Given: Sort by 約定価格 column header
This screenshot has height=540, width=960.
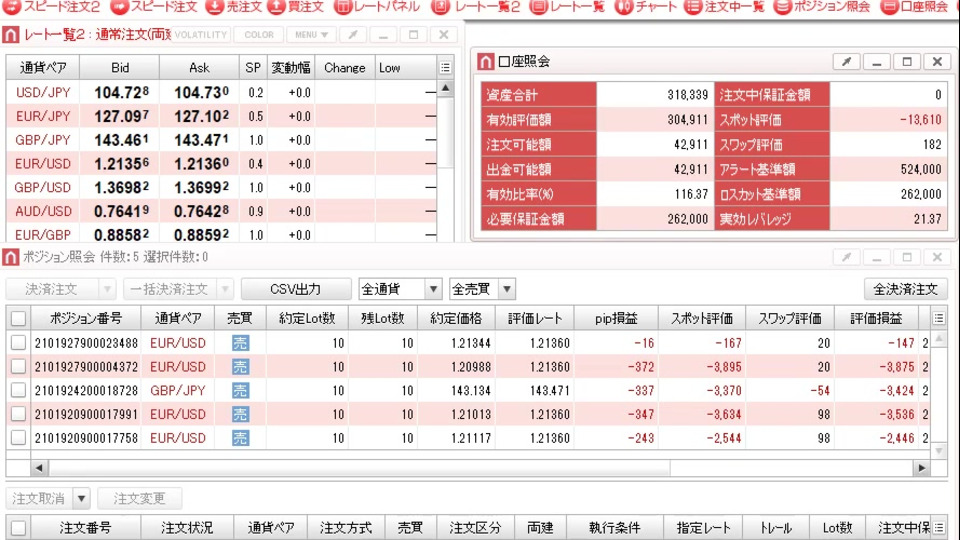Looking at the screenshot, I should [456, 318].
